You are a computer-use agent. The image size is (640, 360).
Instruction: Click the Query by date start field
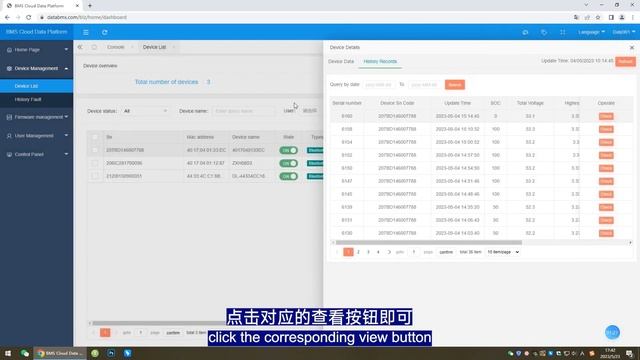(x=379, y=85)
